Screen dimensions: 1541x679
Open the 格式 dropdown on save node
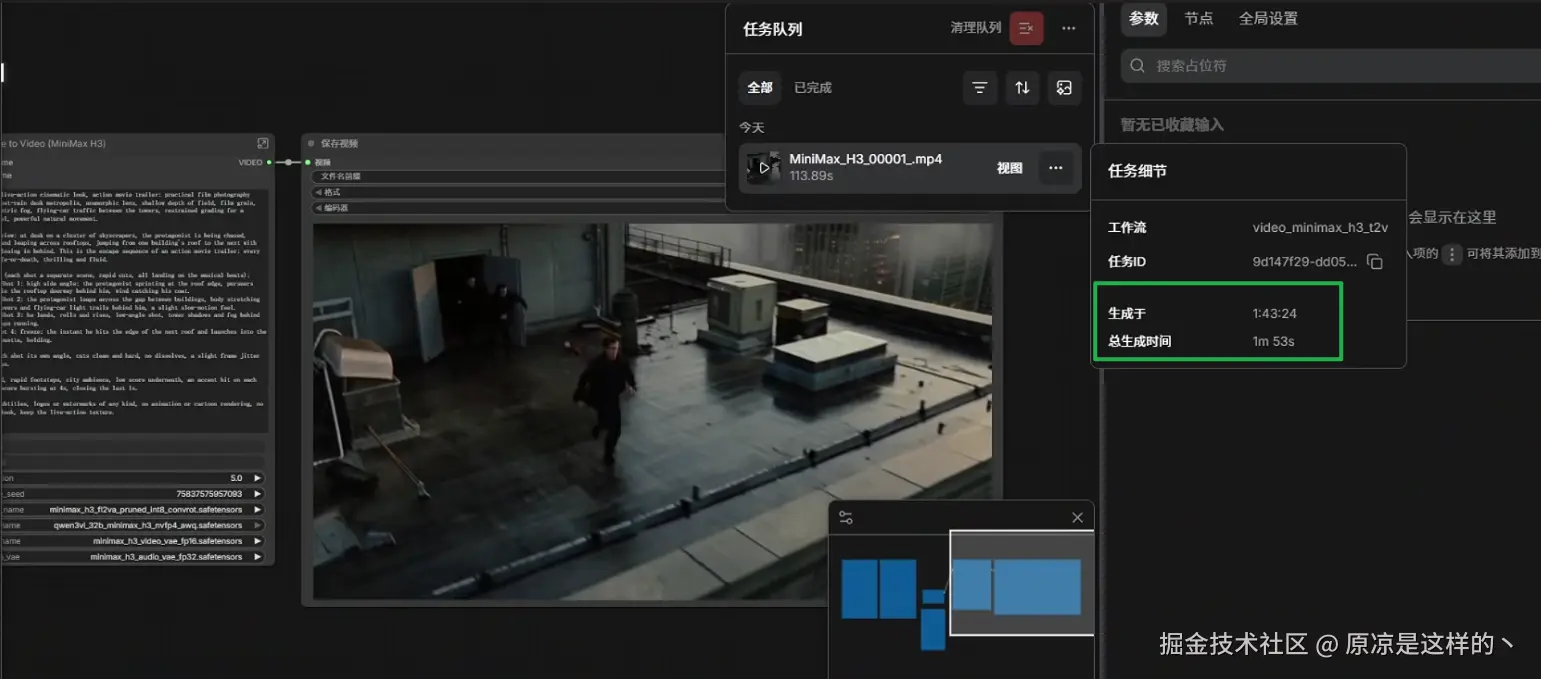point(517,192)
